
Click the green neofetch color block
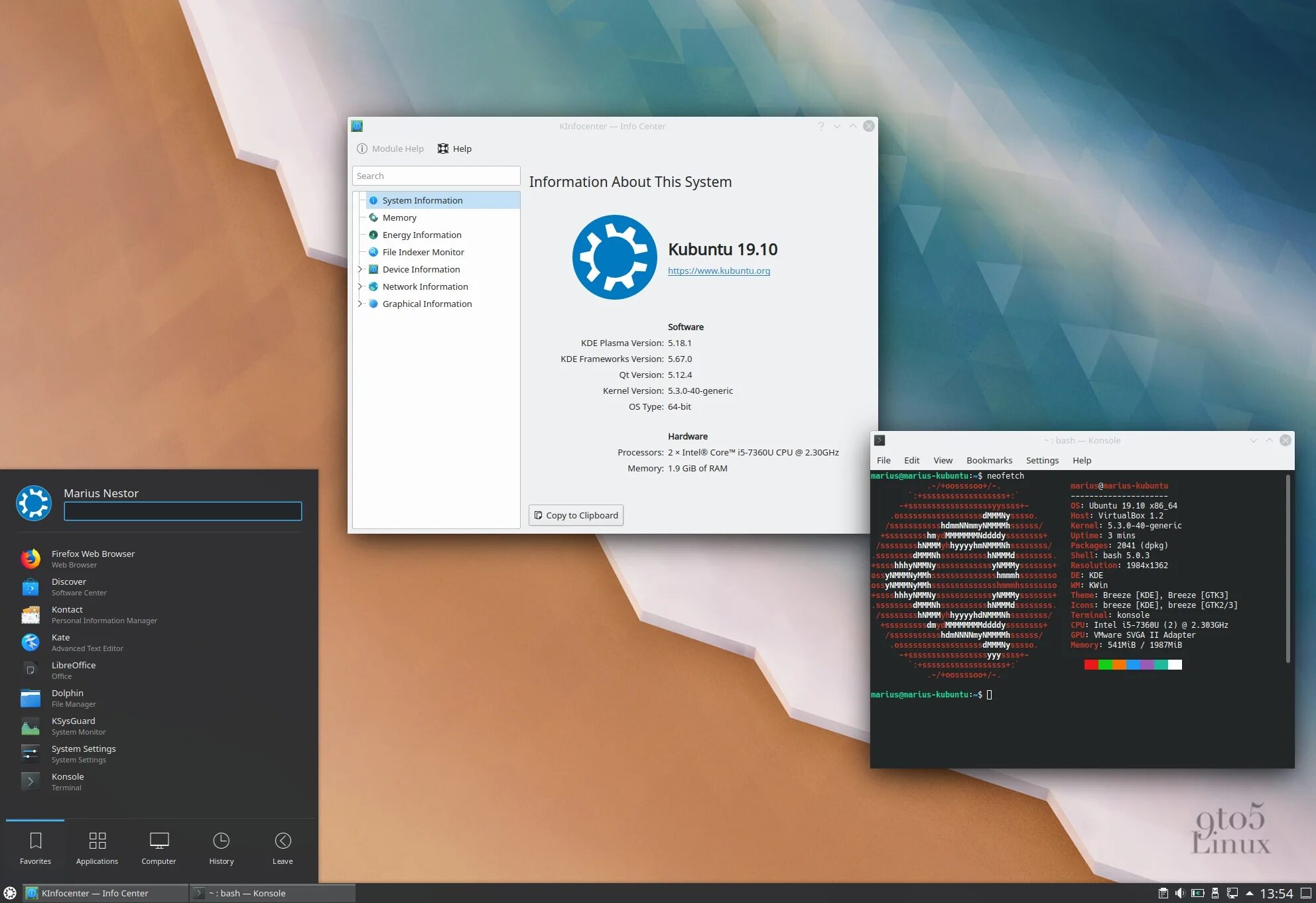click(1105, 665)
